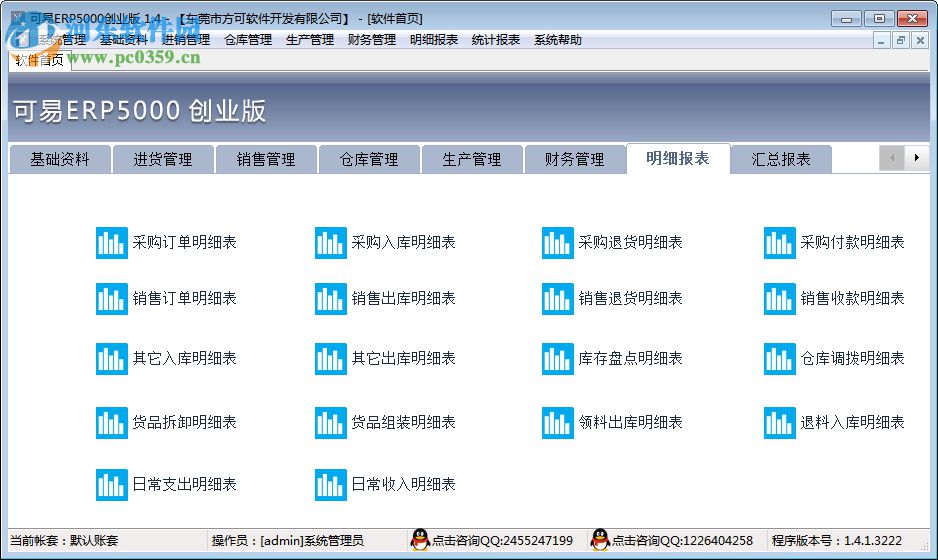
Task: Open the 财务管理 menu in menu bar
Action: (372, 40)
